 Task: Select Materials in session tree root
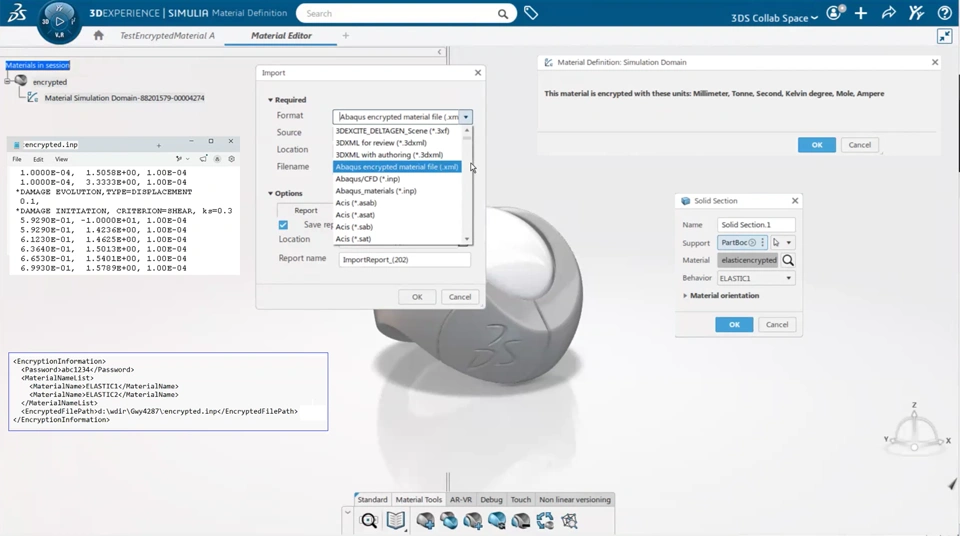point(38,65)
